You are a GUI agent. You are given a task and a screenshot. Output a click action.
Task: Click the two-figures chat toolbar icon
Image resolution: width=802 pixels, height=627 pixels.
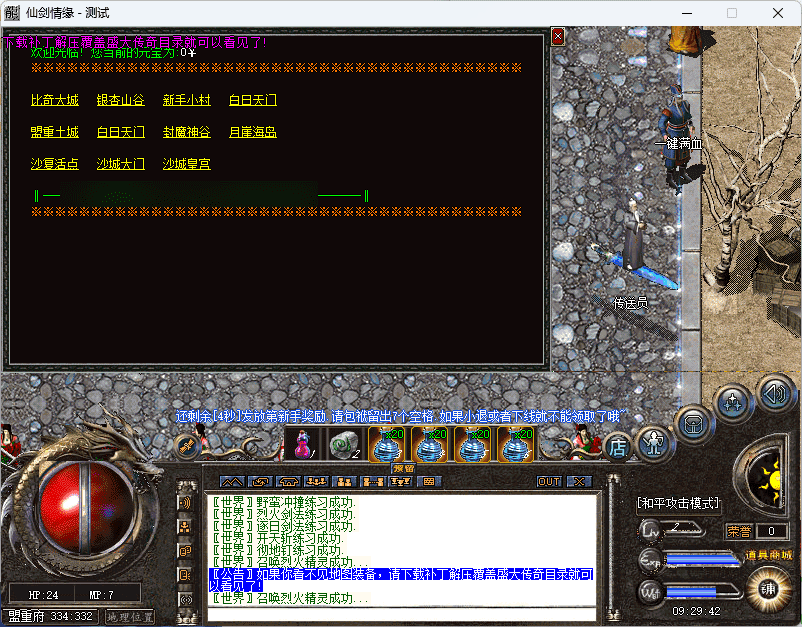[x=344, y=482]
